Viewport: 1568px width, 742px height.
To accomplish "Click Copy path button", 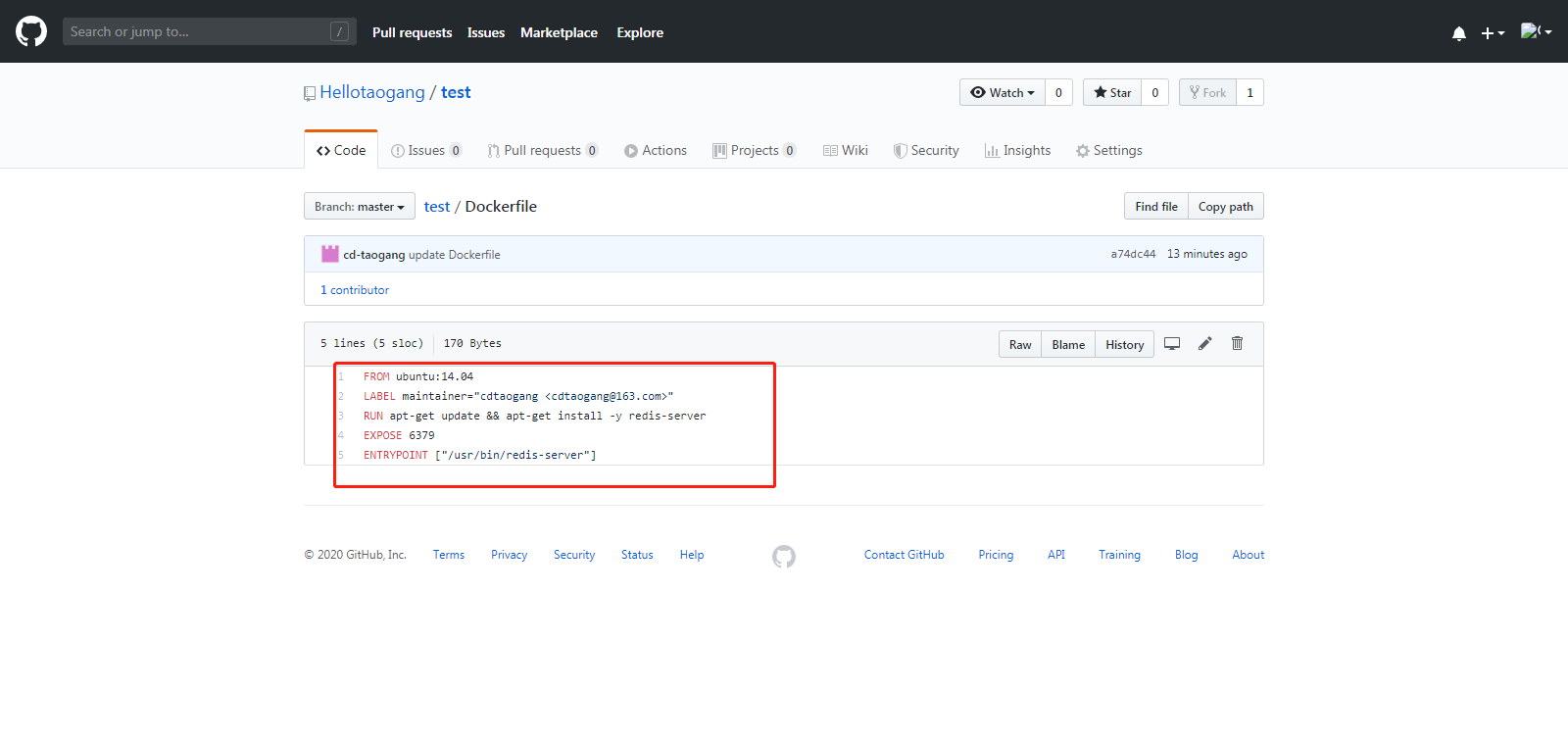I will click(x=1226, y=206).
